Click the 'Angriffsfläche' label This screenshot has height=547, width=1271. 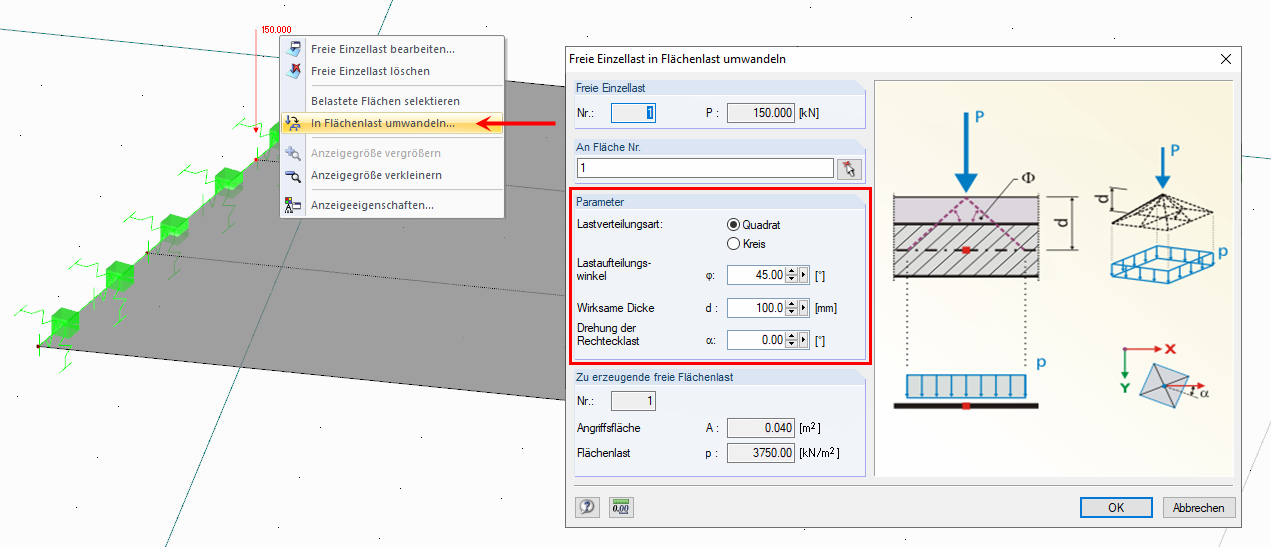click(x=609, y=428)
